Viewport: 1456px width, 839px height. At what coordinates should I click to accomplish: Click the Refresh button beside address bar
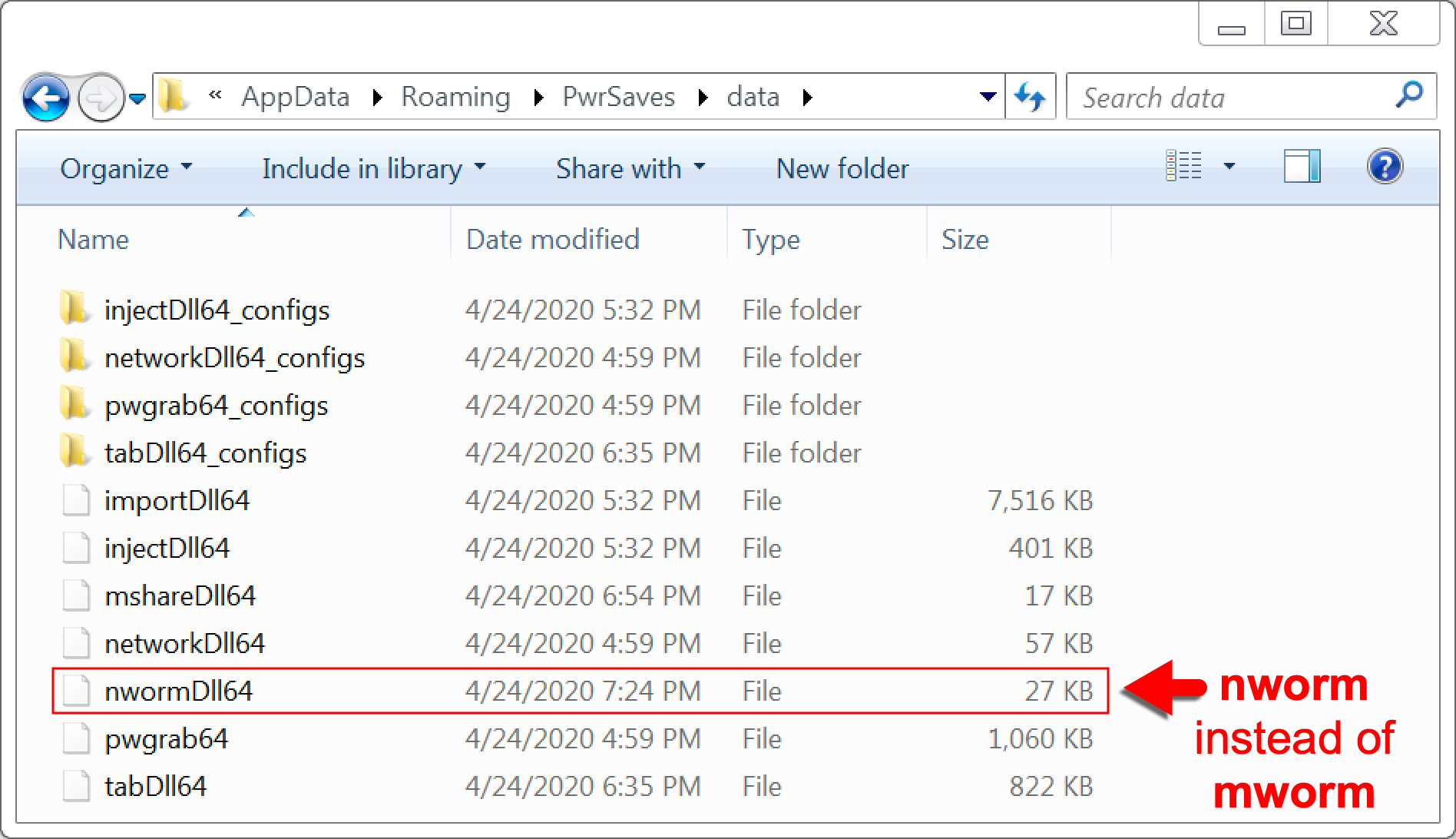click(1031, 97)
